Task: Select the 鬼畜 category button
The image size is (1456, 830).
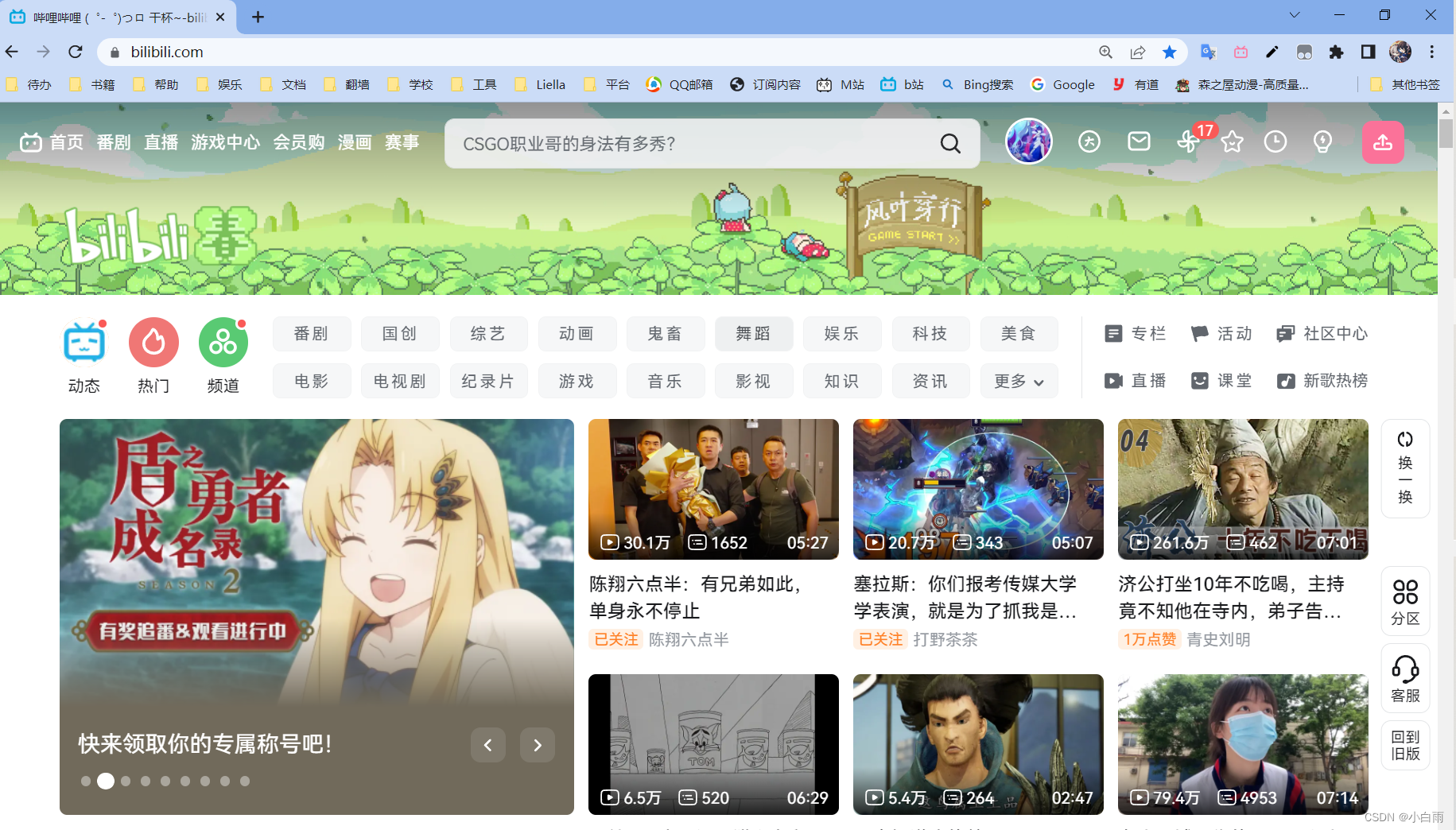Action: 665,334
